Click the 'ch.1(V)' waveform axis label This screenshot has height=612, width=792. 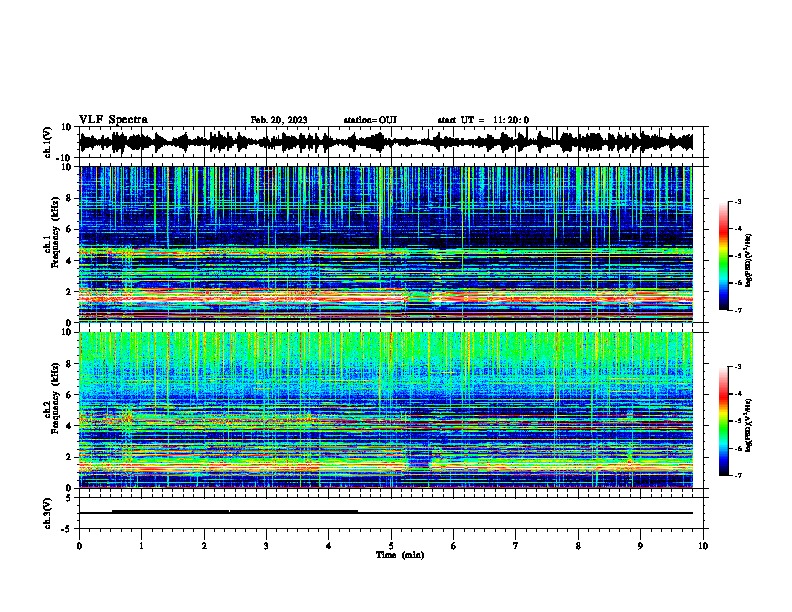pyautogui.click(x=48, y=142)
